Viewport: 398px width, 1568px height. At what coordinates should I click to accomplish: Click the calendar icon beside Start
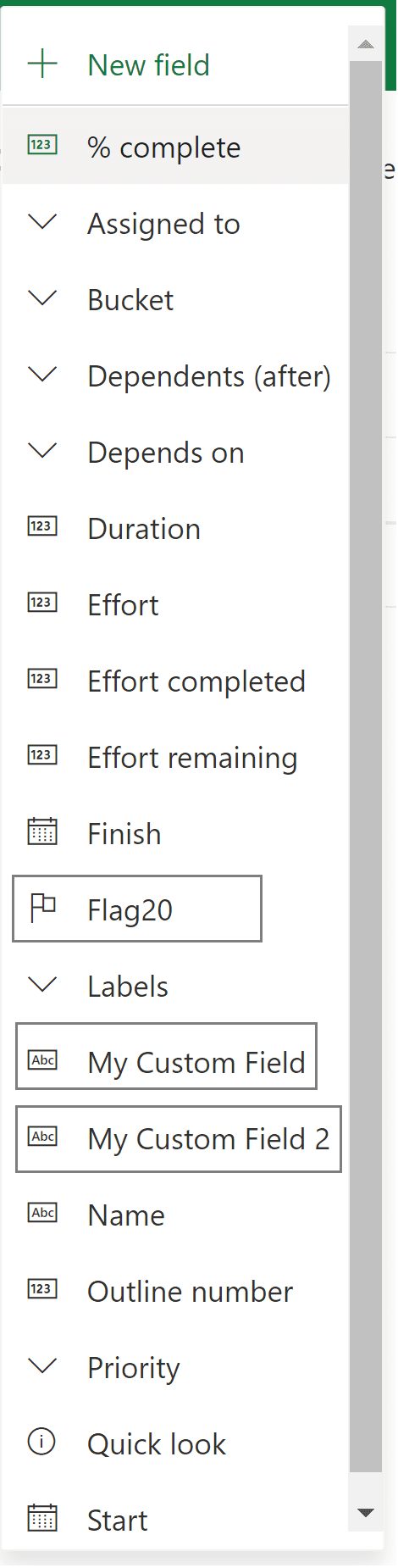tap(42, 1518)
